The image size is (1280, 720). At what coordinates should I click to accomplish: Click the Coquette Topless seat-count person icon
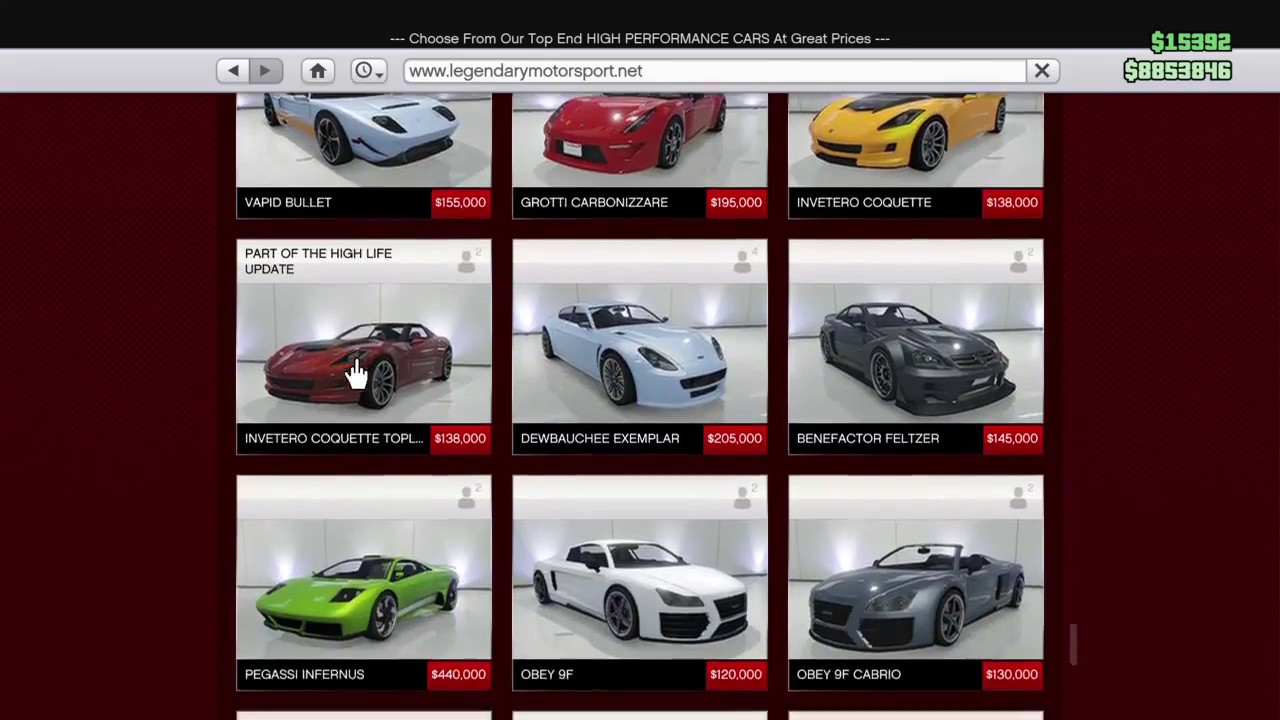pos(468,261)
